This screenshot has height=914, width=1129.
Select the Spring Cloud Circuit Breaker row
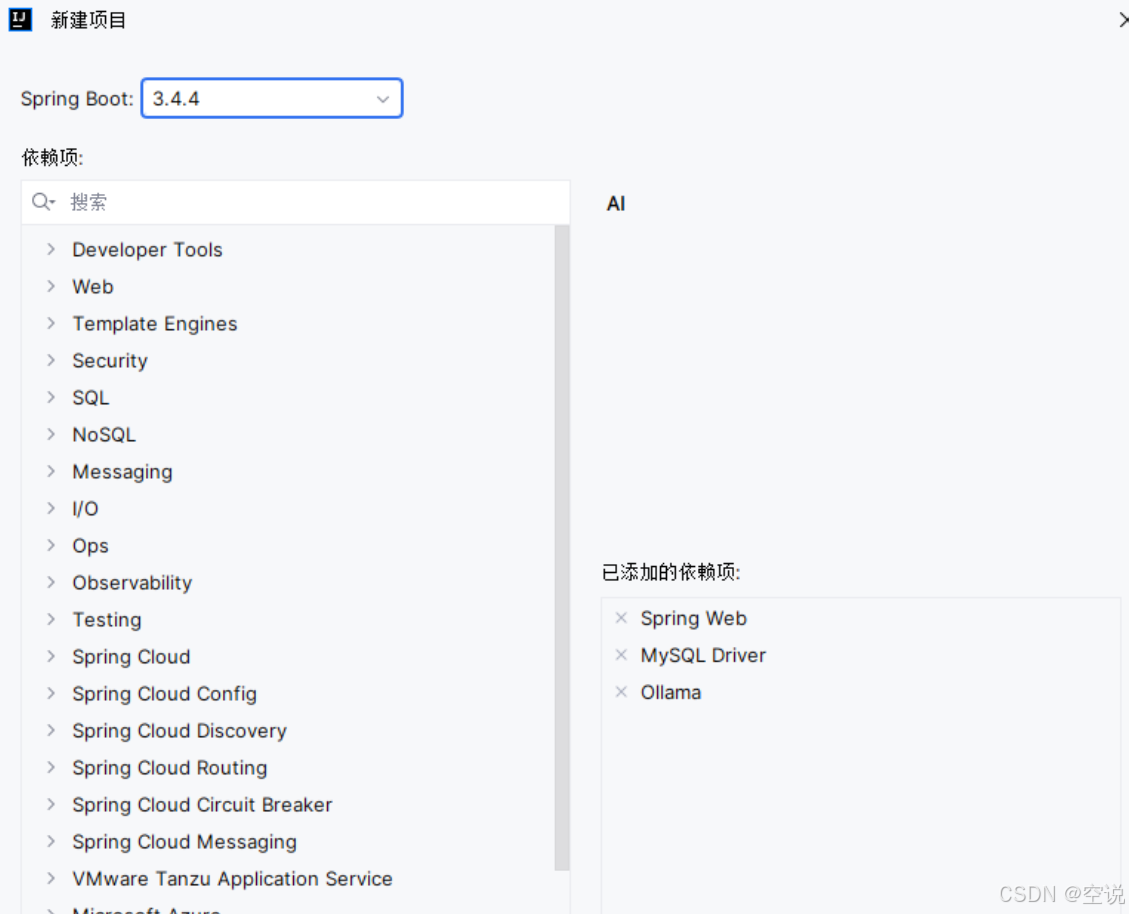[288, 804]
